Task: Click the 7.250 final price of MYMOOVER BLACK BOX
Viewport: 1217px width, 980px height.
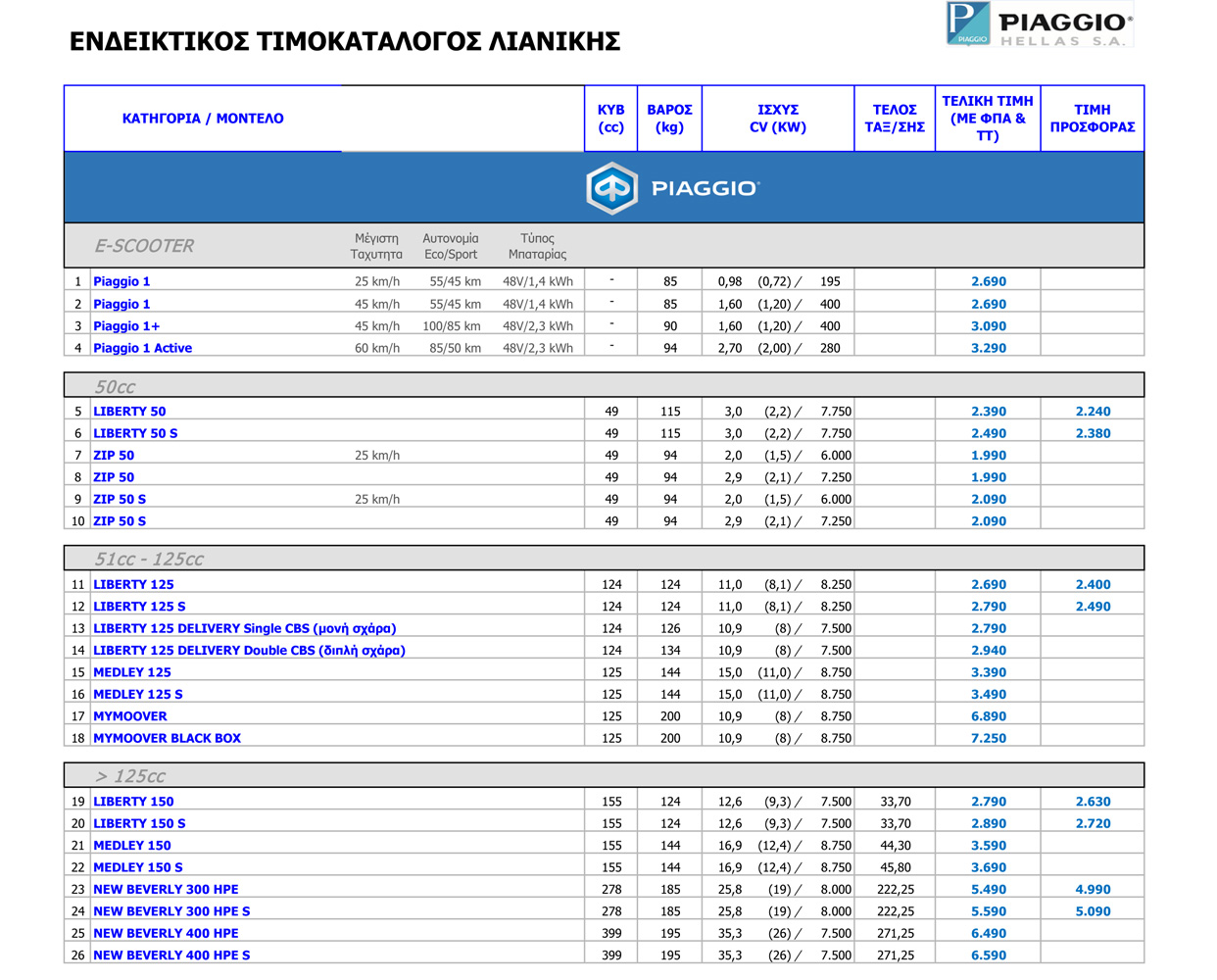Action: [989, 738]
